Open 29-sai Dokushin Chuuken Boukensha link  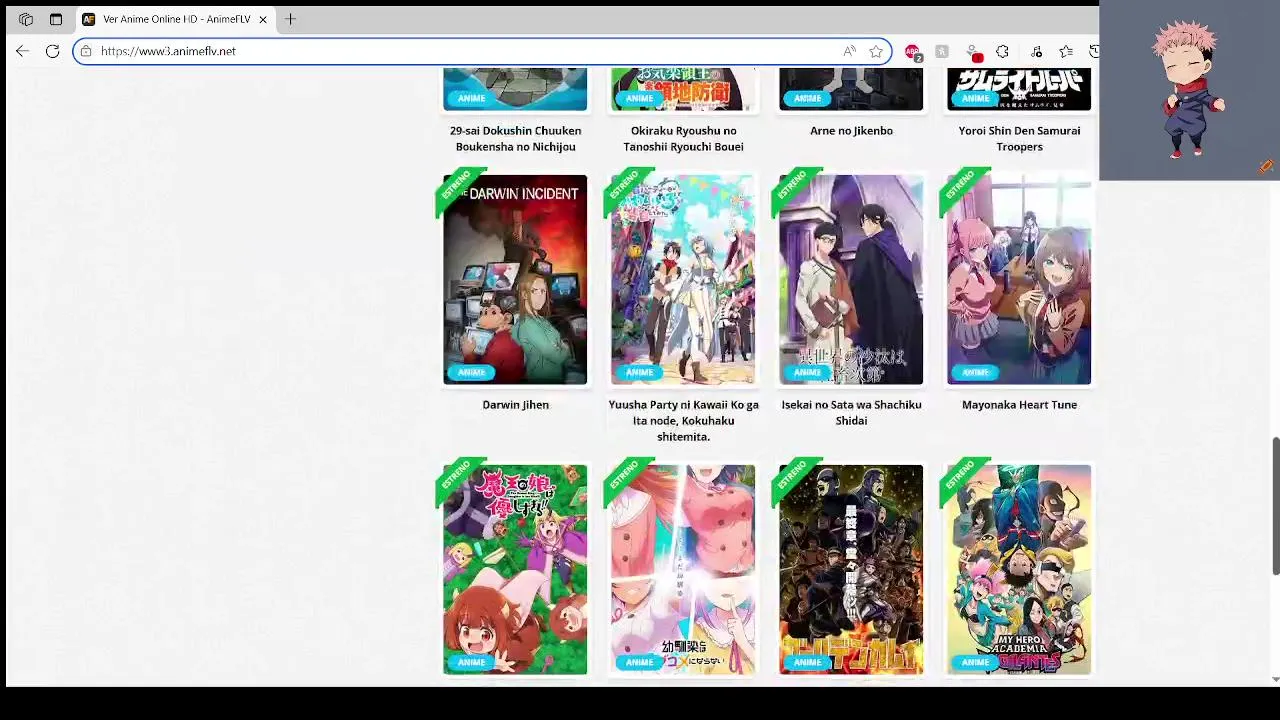(515, 139)
